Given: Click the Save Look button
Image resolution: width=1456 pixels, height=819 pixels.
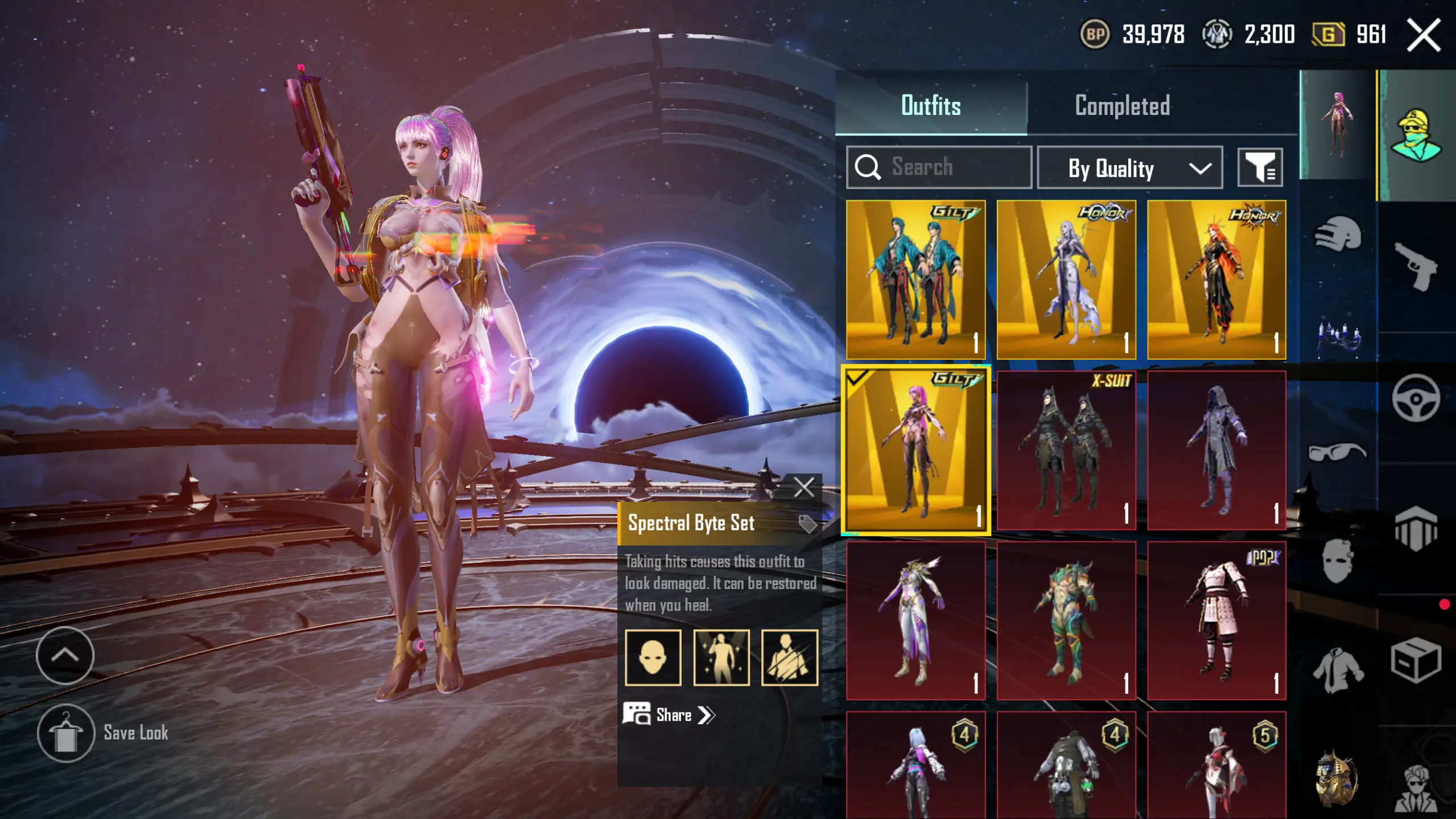Looking at the screenshot, I should click(x=104, y=732).
